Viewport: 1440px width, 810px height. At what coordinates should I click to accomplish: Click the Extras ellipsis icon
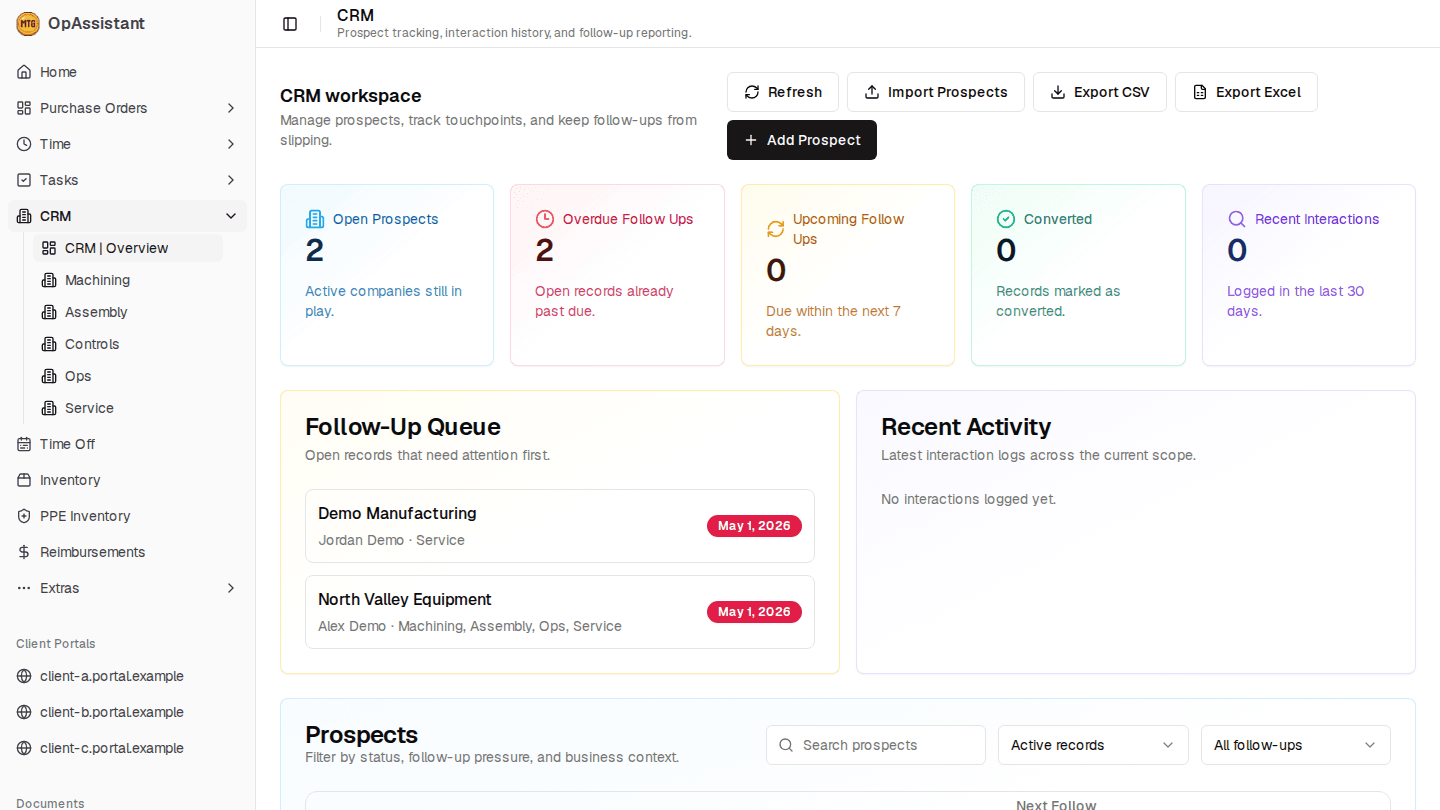tap(24, 588)
